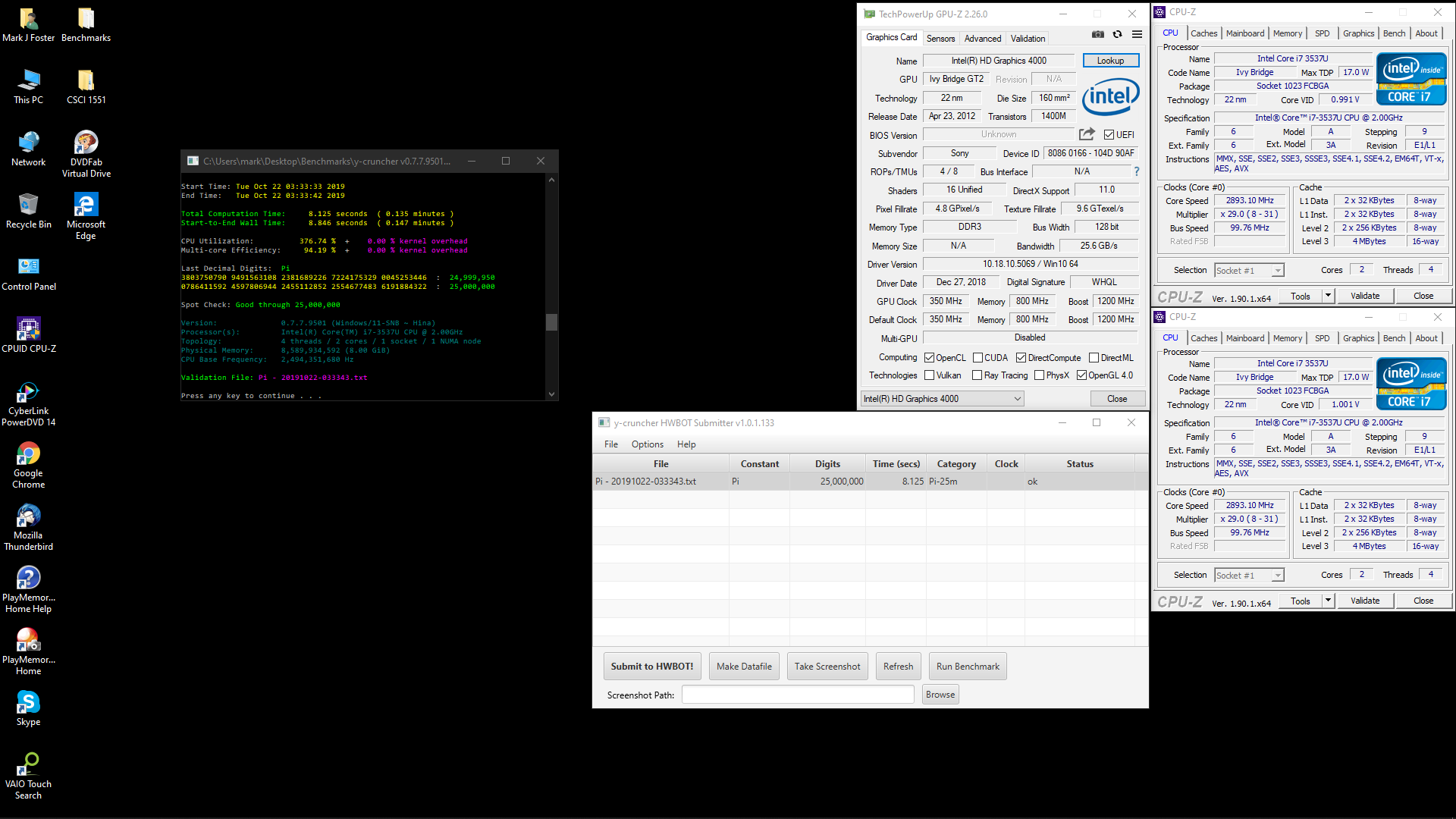The height and width of the screenshot is (819, 1456).
Task: Click the Bus Interface question mark help
Action: [1136, 172]
